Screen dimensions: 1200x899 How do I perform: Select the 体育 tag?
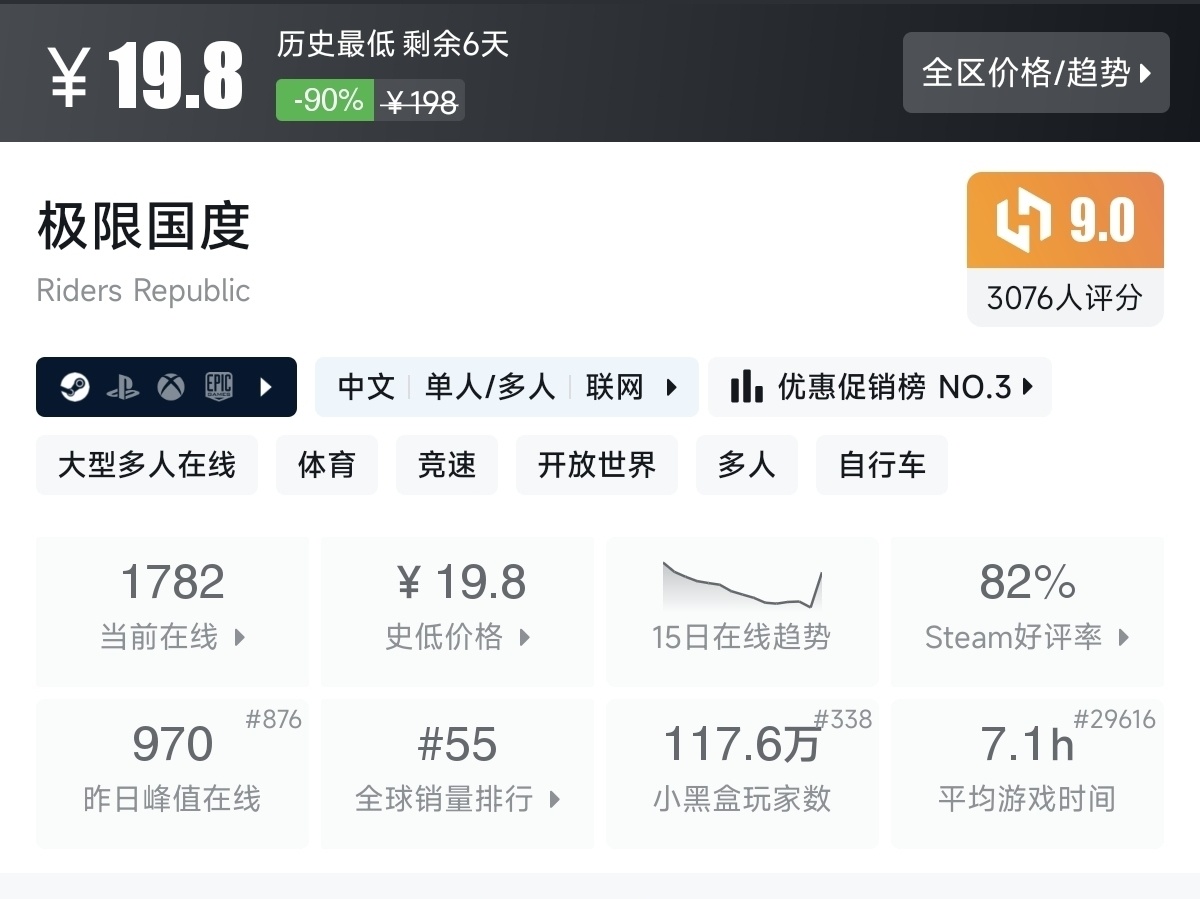point(327,465)
